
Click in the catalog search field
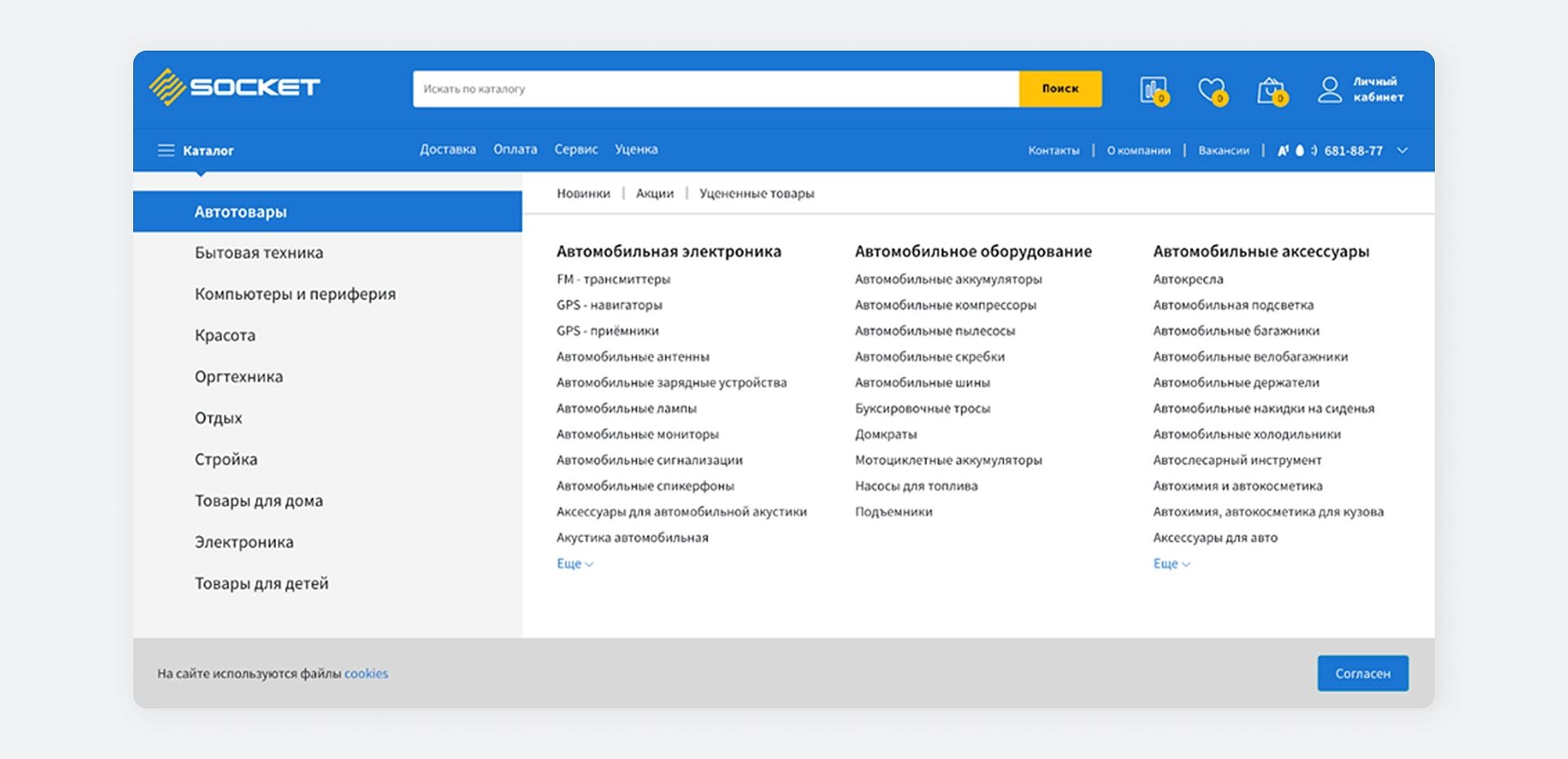pos(715,89)
